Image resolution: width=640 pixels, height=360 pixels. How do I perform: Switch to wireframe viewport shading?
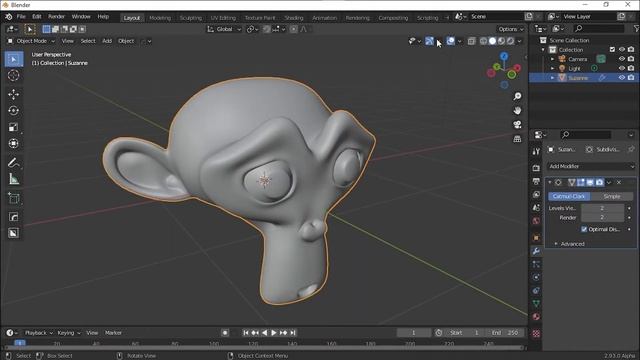[x=483, y=41]
